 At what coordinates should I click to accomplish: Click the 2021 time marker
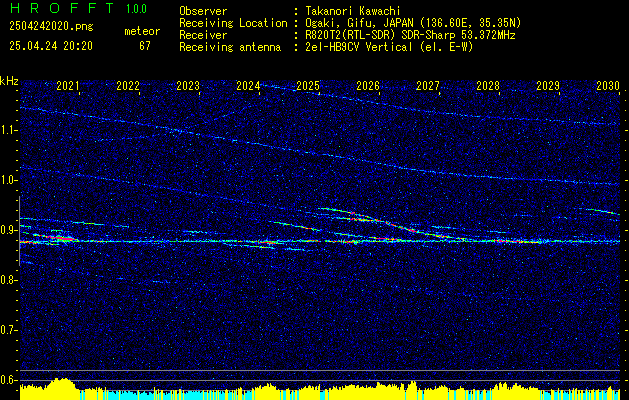click(68, 86)
